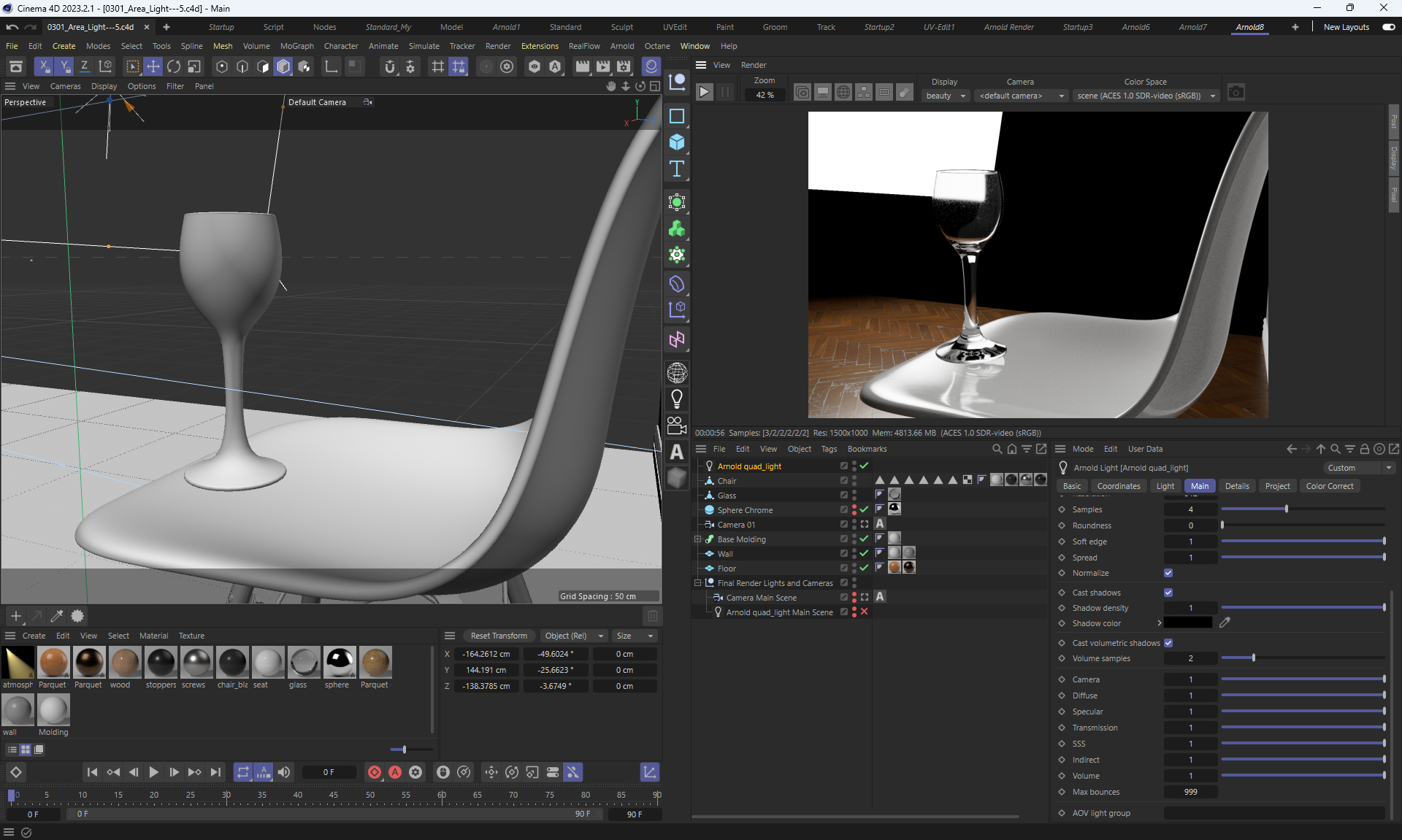The height and width of the screenshot is (840, 1402).
Task: Open the Display beauty dropdown
Action: [x=946, y=96]
